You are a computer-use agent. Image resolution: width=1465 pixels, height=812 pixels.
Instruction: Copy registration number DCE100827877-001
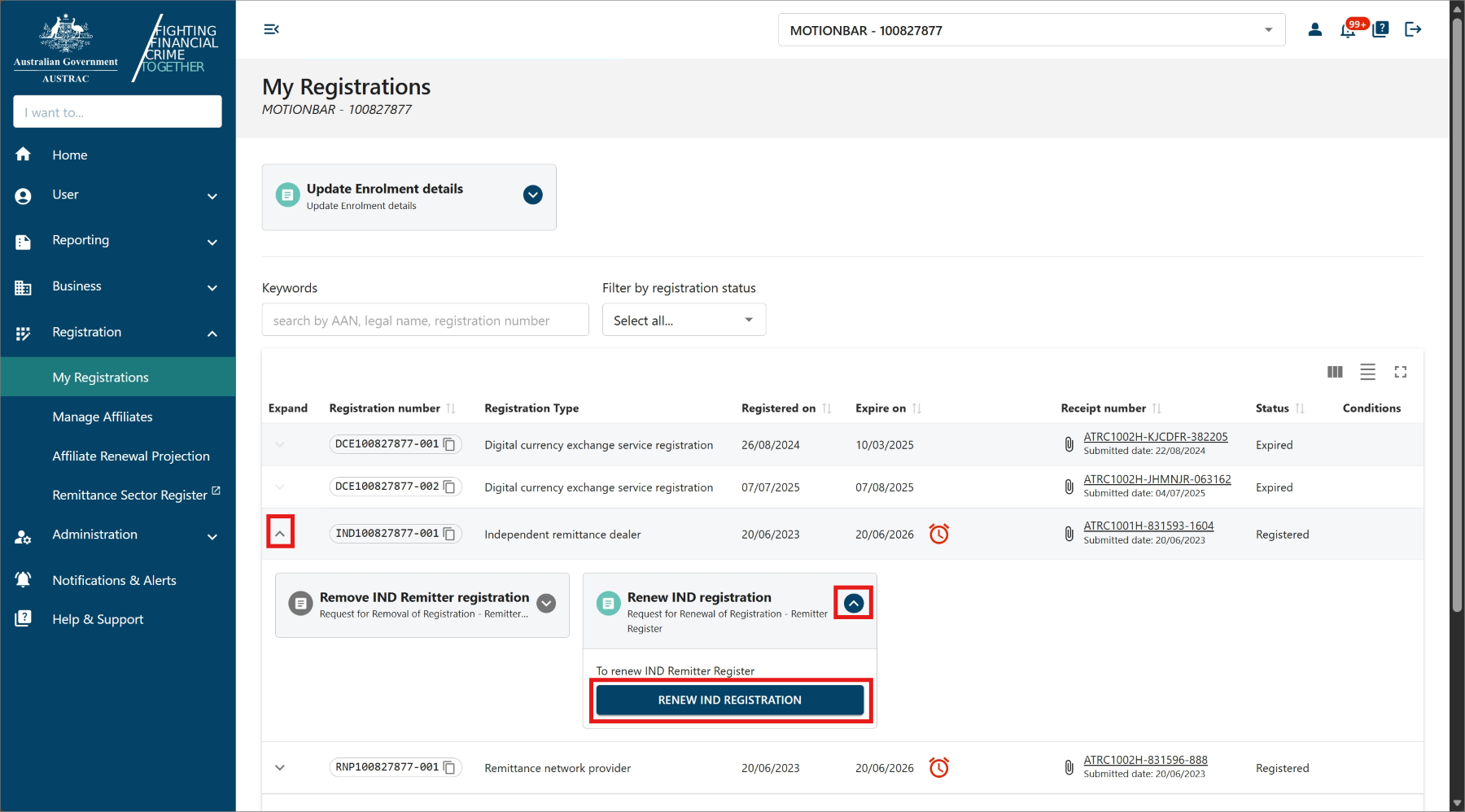click(449, 444)
